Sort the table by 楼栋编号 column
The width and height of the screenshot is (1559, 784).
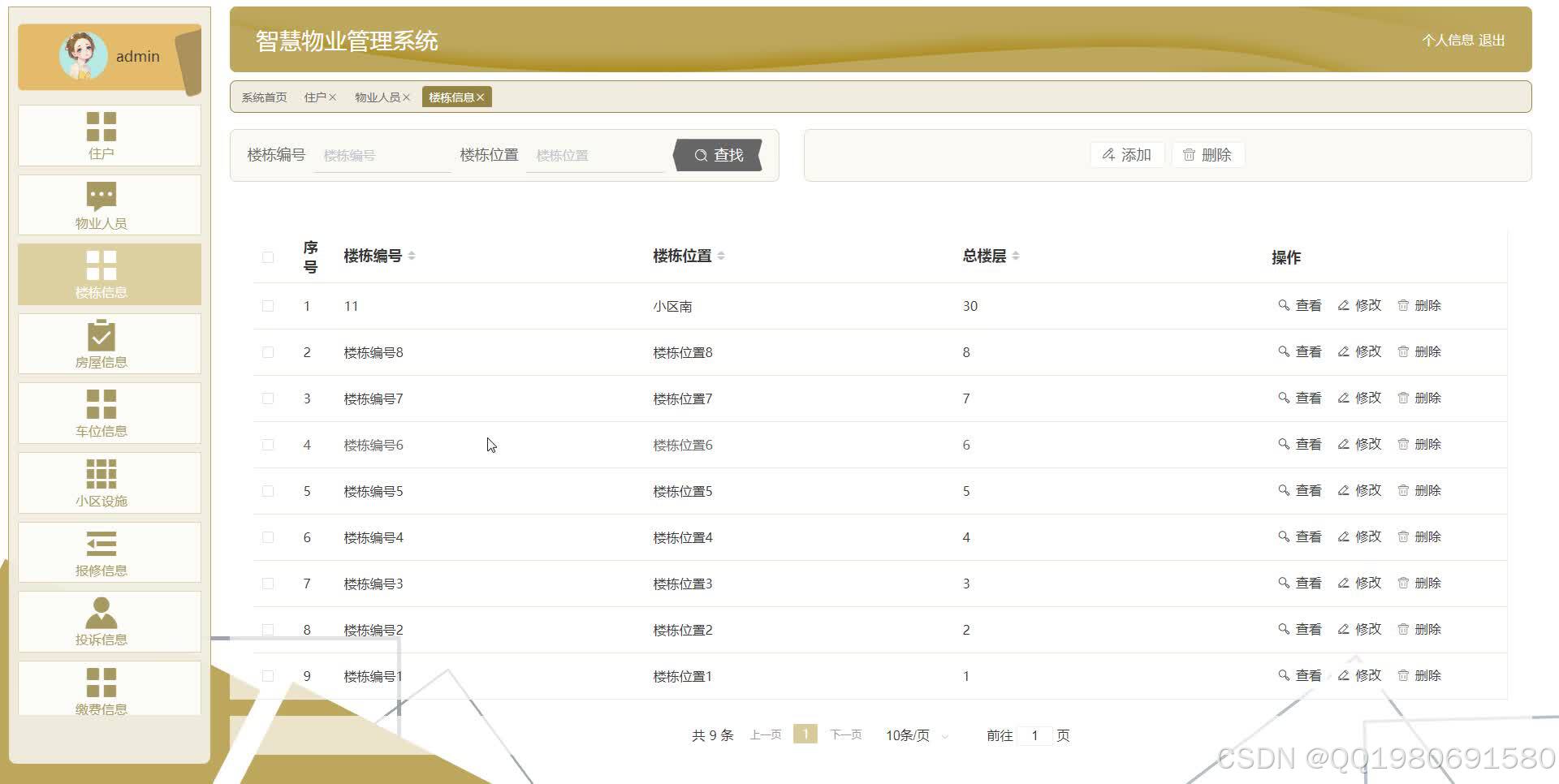point(412,255)
